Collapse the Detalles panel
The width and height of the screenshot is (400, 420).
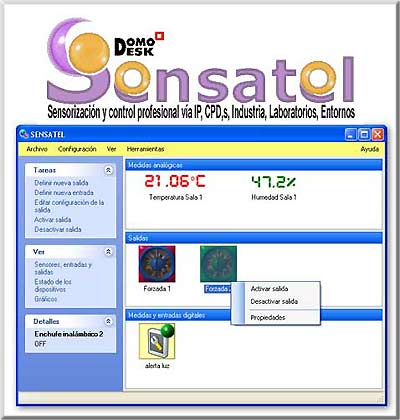(108, 321)
